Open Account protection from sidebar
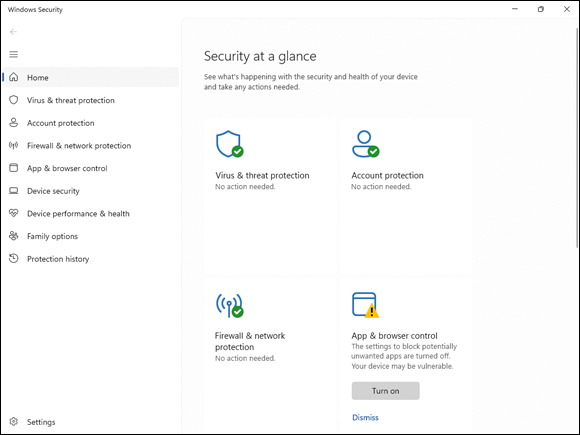 [x=91, y=123]
